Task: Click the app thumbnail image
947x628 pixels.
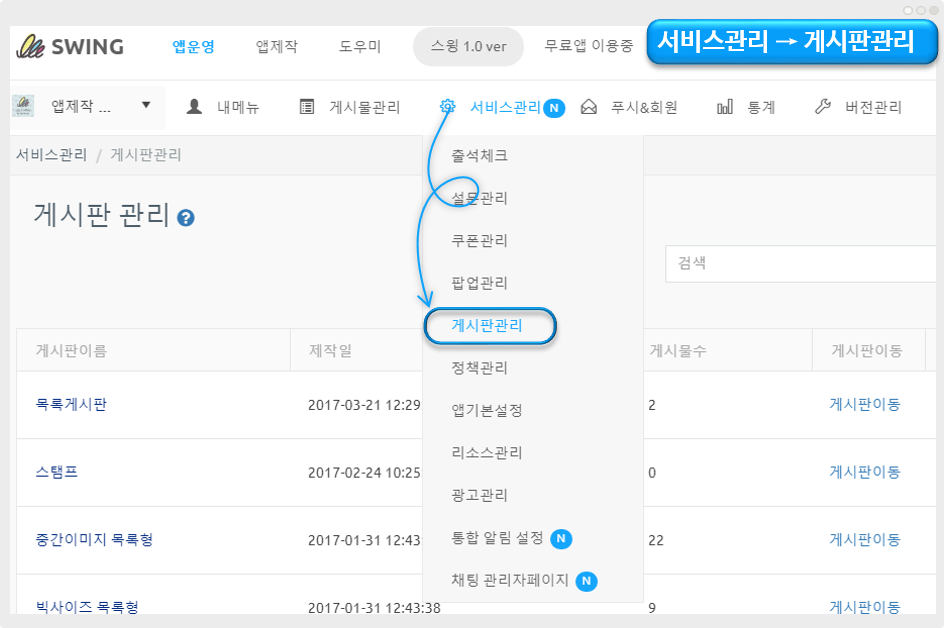Action: click(23, 106)
